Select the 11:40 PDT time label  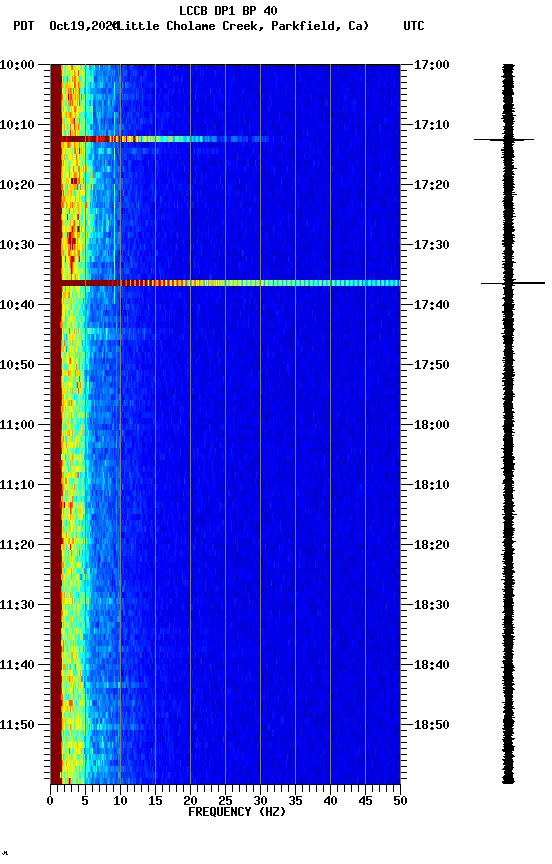point(17,666)
